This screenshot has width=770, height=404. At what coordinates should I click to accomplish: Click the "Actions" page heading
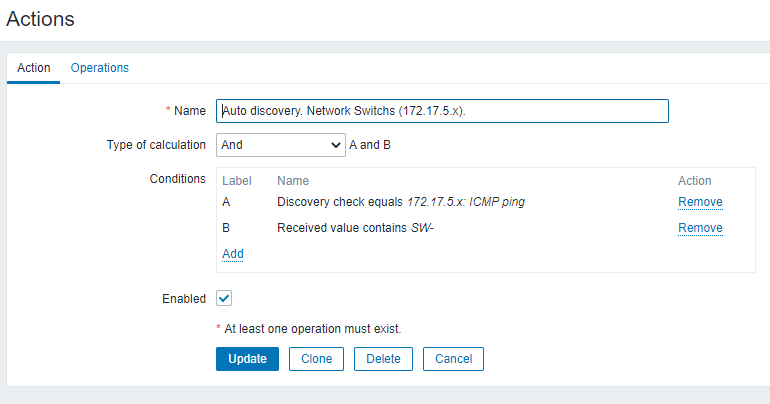41,18
